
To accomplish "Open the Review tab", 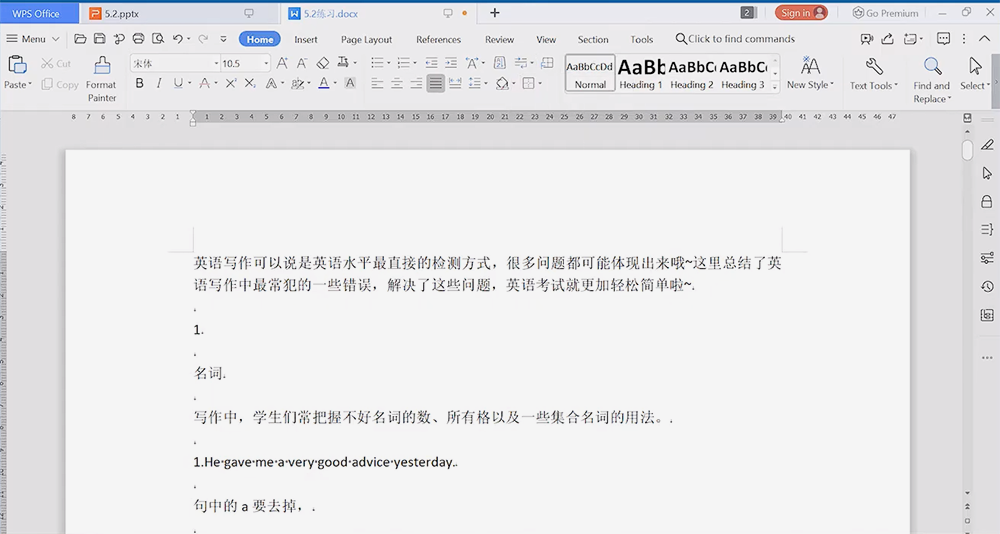I will (499, 40).
